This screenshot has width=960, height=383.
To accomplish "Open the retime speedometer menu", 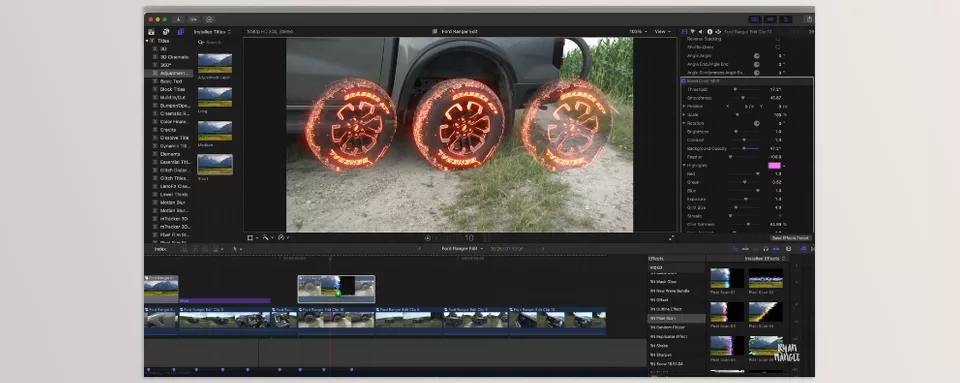I will (x=283, y=237).
